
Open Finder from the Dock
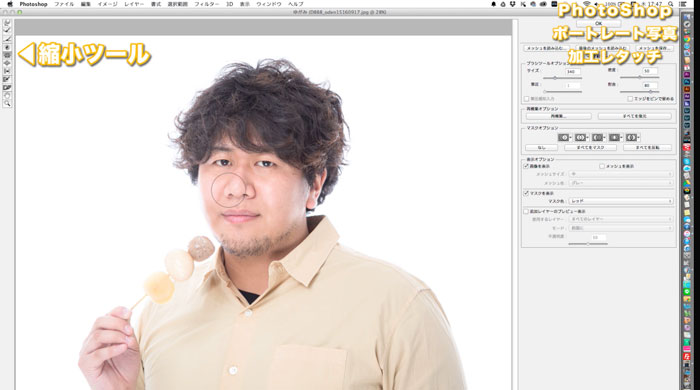pyautogui.click(x=687, y=17)
